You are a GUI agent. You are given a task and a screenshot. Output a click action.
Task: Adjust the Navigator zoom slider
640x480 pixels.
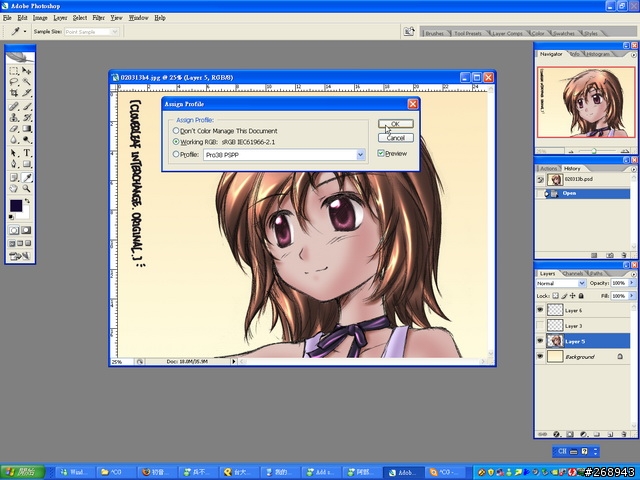(x=594, y=151)
